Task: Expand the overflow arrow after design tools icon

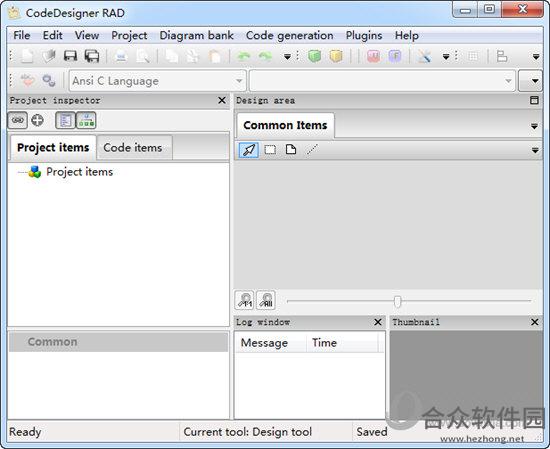Action: point(446,56)
